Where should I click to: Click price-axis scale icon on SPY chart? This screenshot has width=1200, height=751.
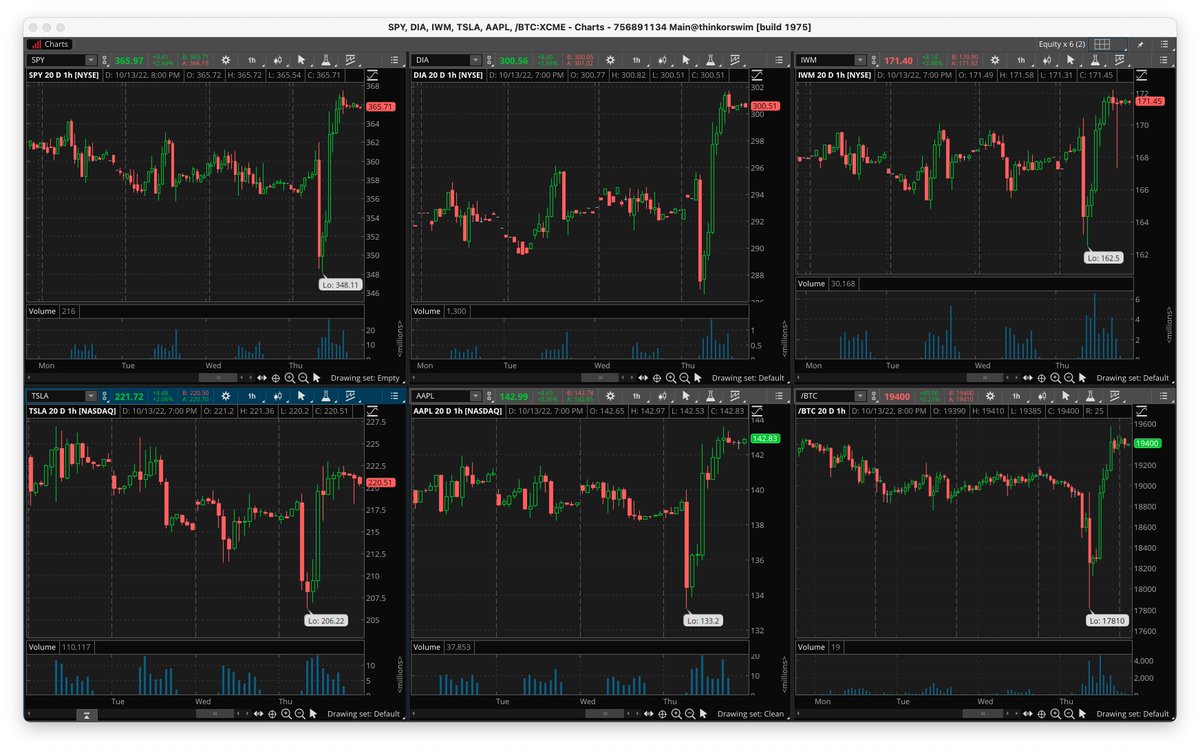[374, 76]
